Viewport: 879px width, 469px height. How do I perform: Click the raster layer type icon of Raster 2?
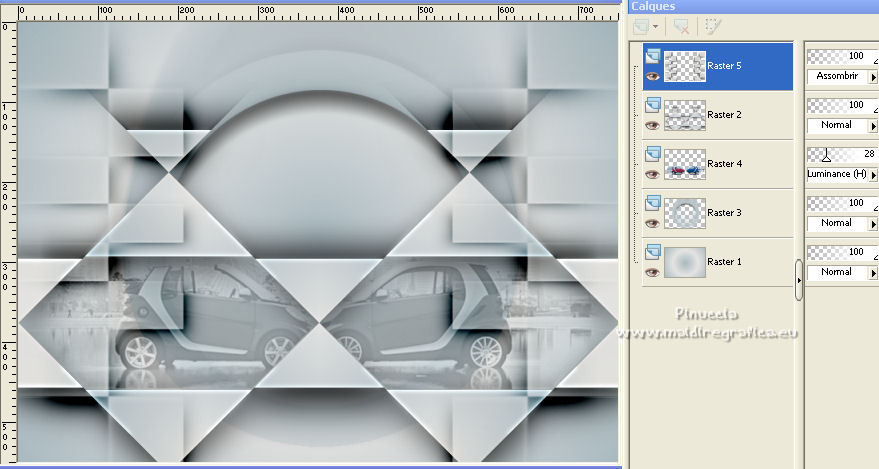(x=653, y=105)
